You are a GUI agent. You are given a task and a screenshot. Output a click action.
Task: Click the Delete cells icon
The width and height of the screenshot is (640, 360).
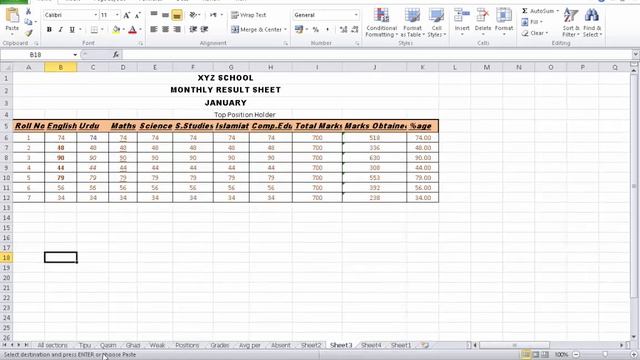click(483, 16)
